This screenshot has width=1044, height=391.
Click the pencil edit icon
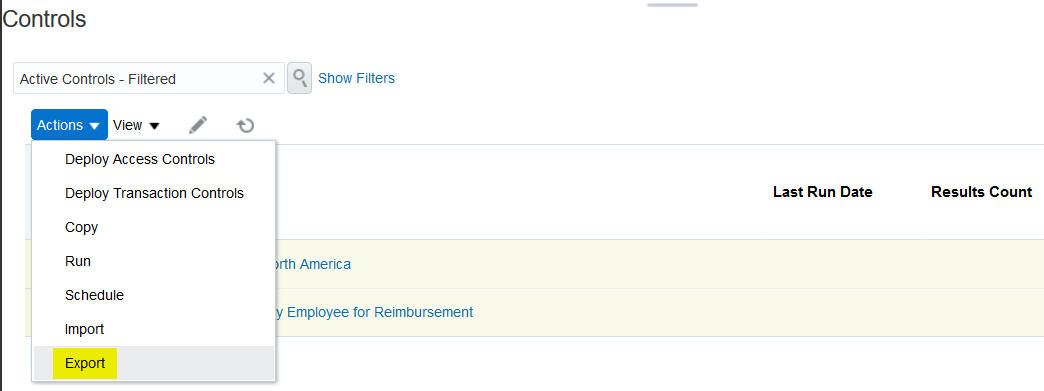(x=198, y=125)
